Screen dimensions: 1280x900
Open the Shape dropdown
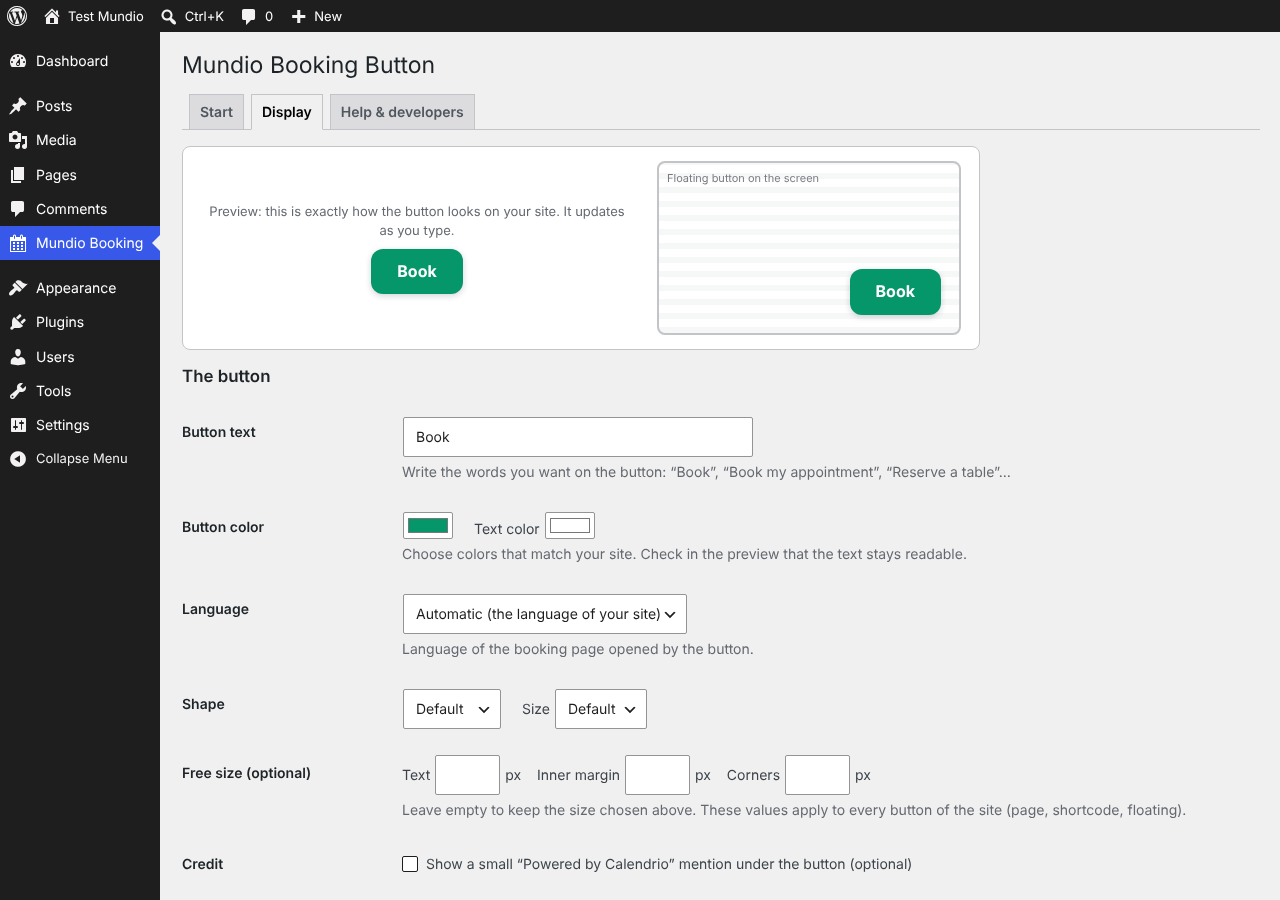tap(452, 709)
